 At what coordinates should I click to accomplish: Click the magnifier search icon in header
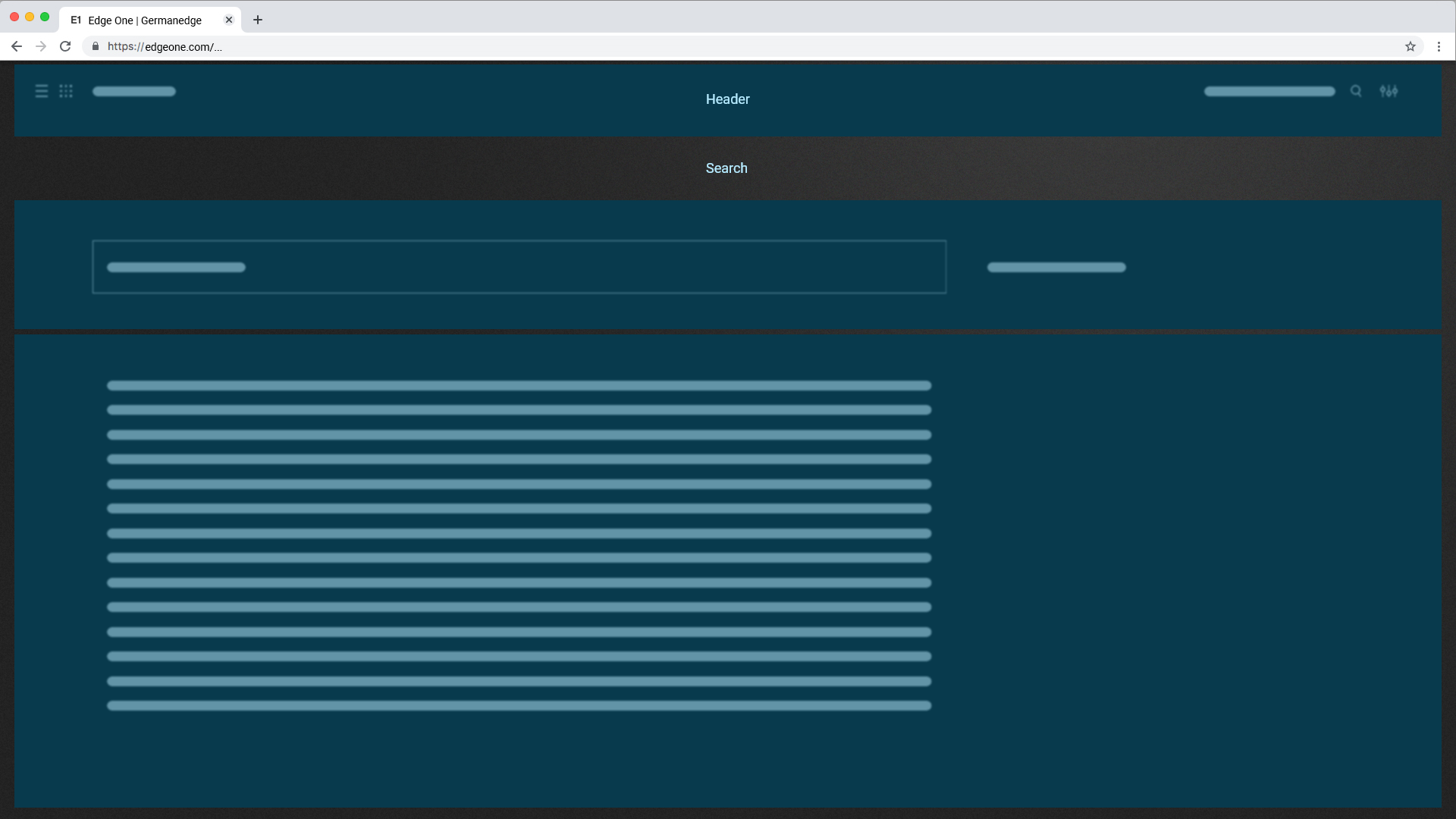click(1356, 91)
